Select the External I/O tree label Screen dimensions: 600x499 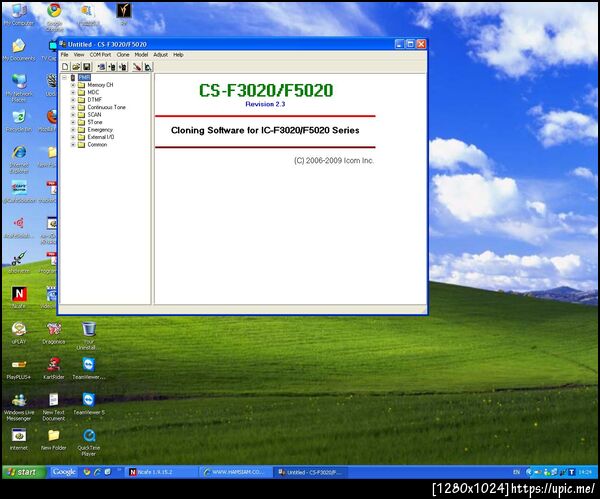click(101, 137)
